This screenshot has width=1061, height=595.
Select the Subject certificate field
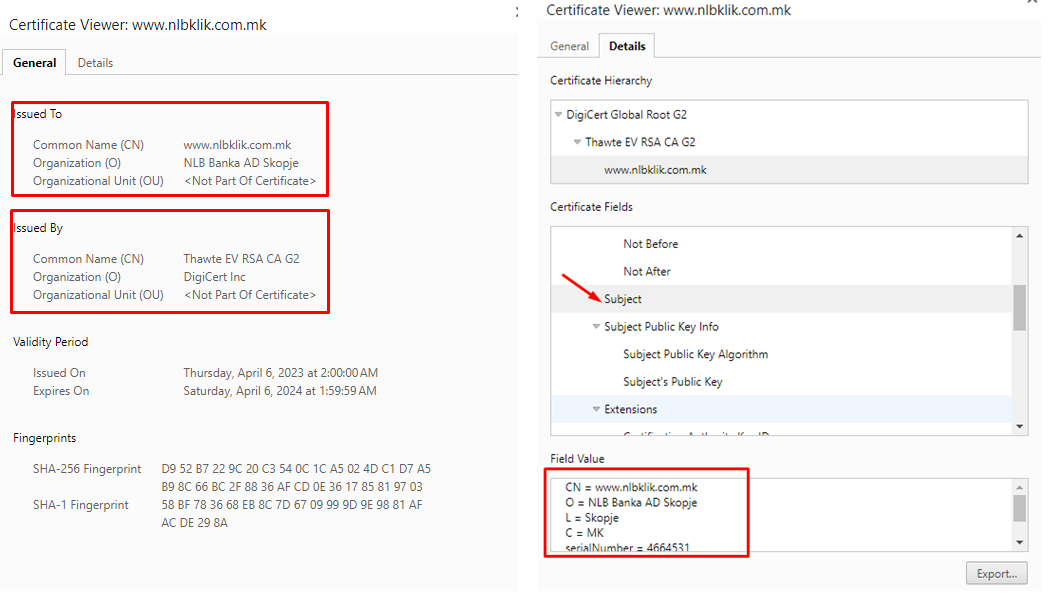pos(782,299)
